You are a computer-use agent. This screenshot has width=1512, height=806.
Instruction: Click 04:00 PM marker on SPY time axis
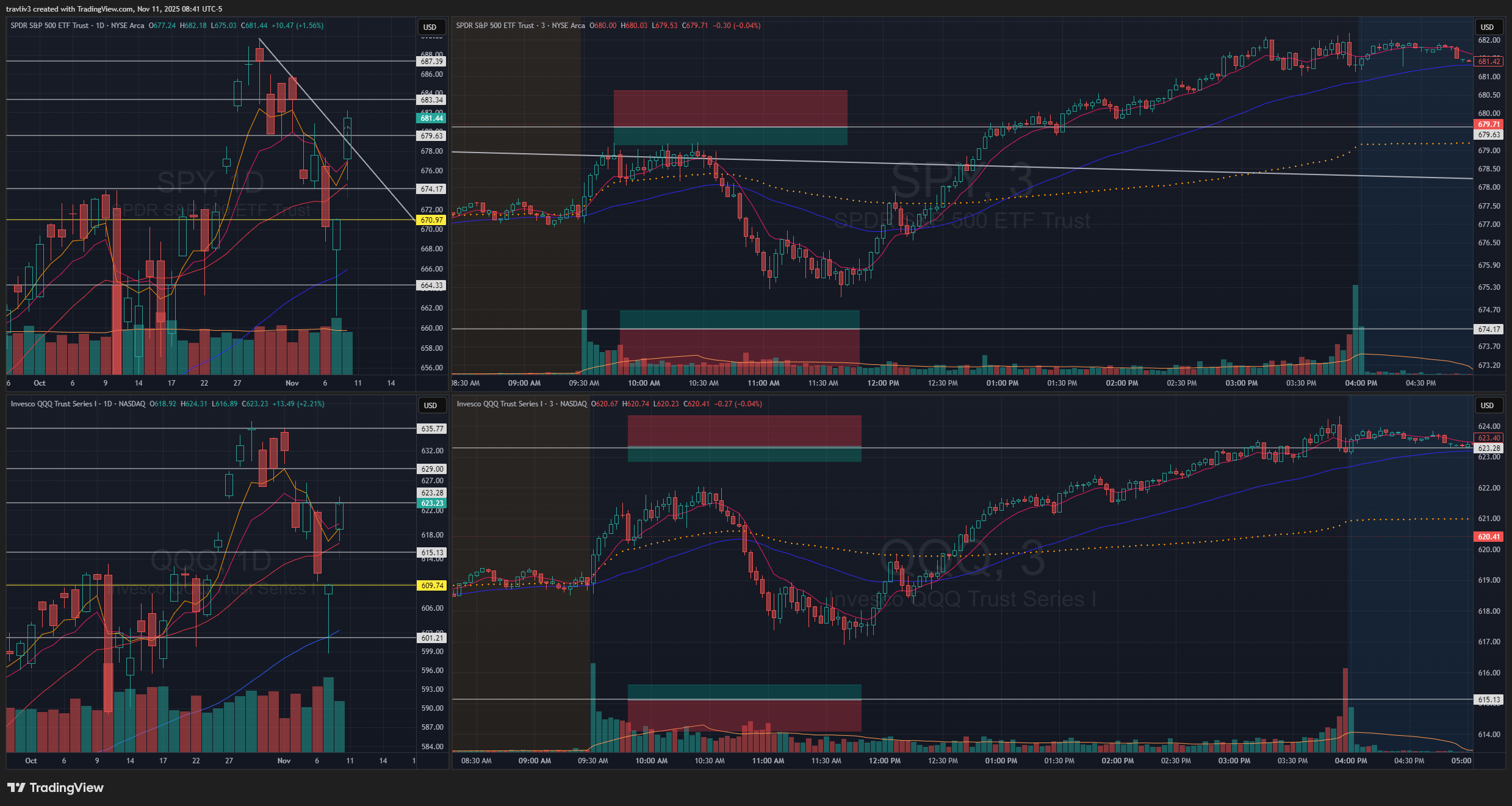[x=1361, y=383]
